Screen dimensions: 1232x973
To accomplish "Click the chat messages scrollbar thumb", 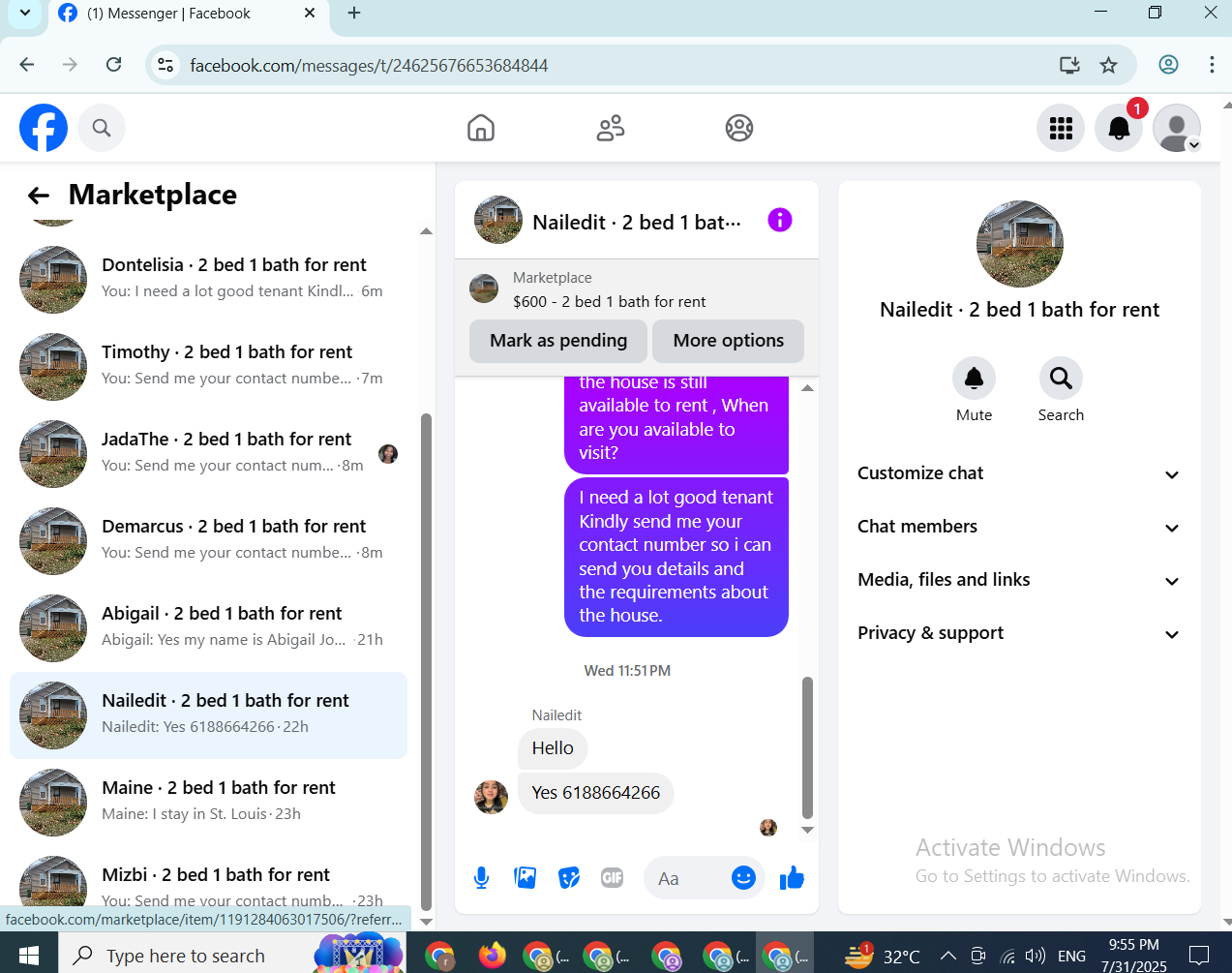I will pyautogui.click(x=807, y=747).
